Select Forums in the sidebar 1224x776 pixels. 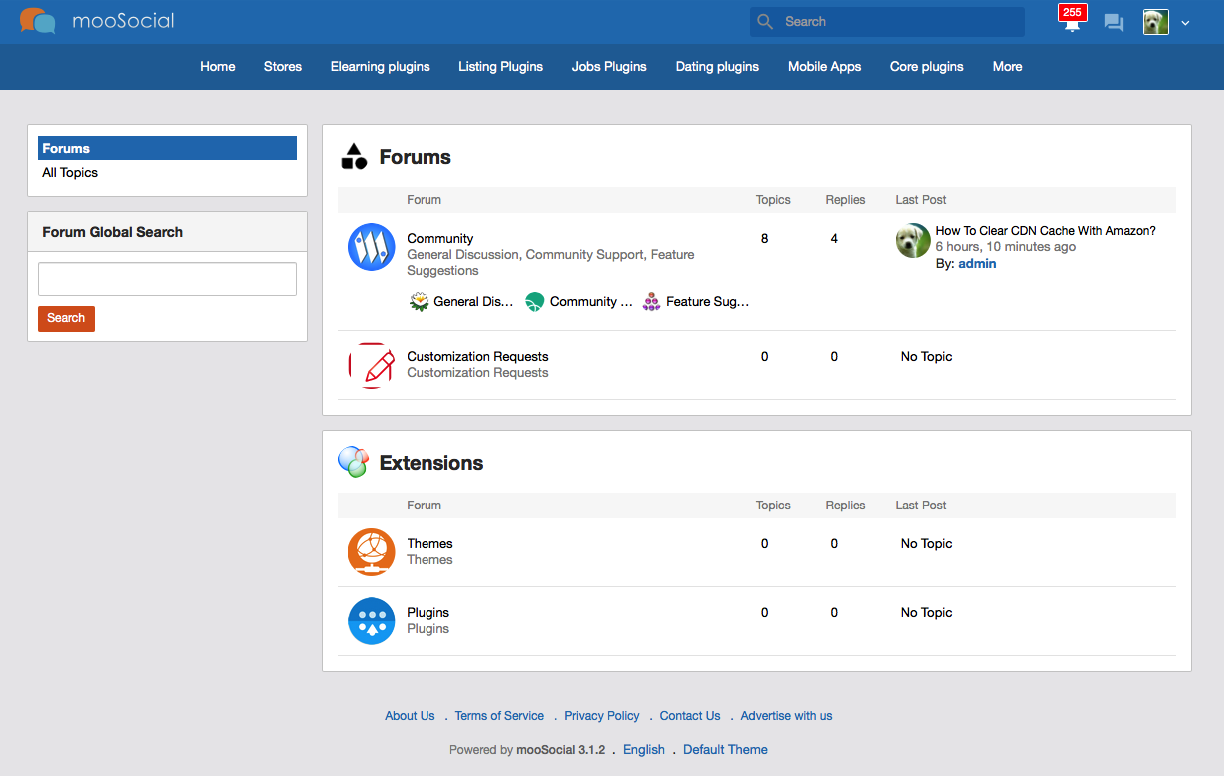tap(167, 148)
